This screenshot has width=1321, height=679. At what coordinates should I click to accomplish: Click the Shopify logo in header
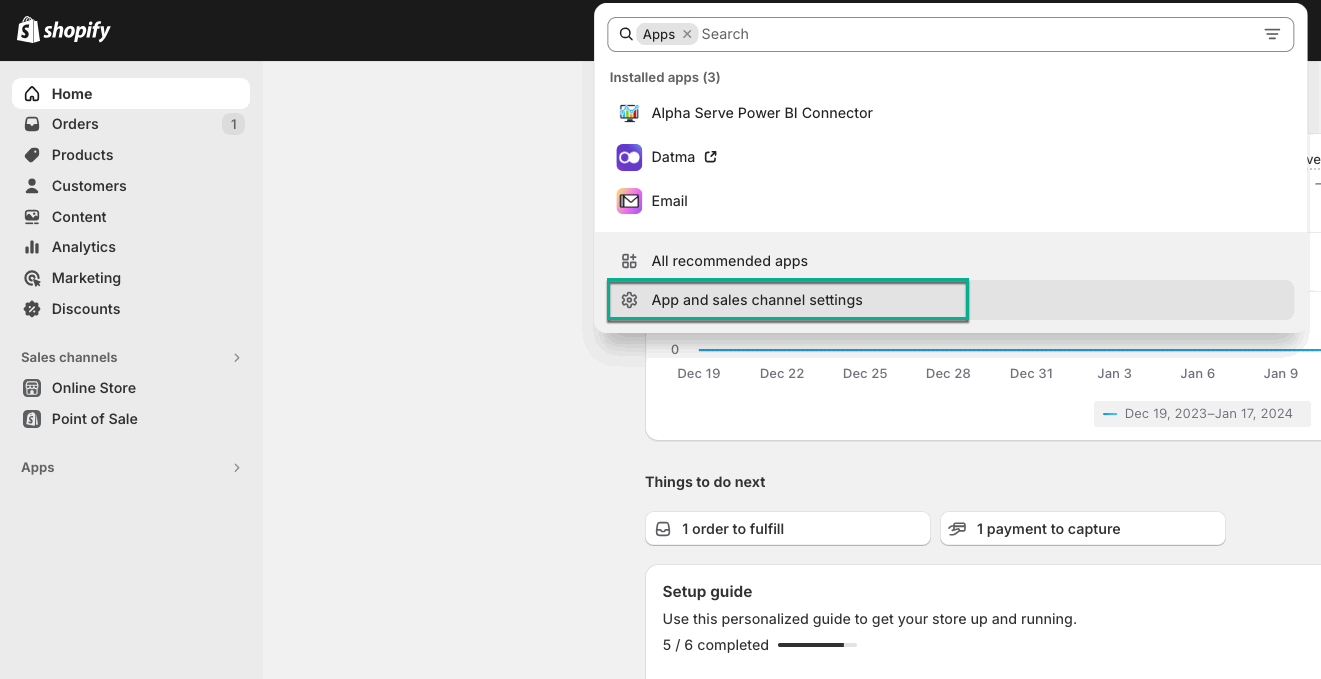[63, 30]
